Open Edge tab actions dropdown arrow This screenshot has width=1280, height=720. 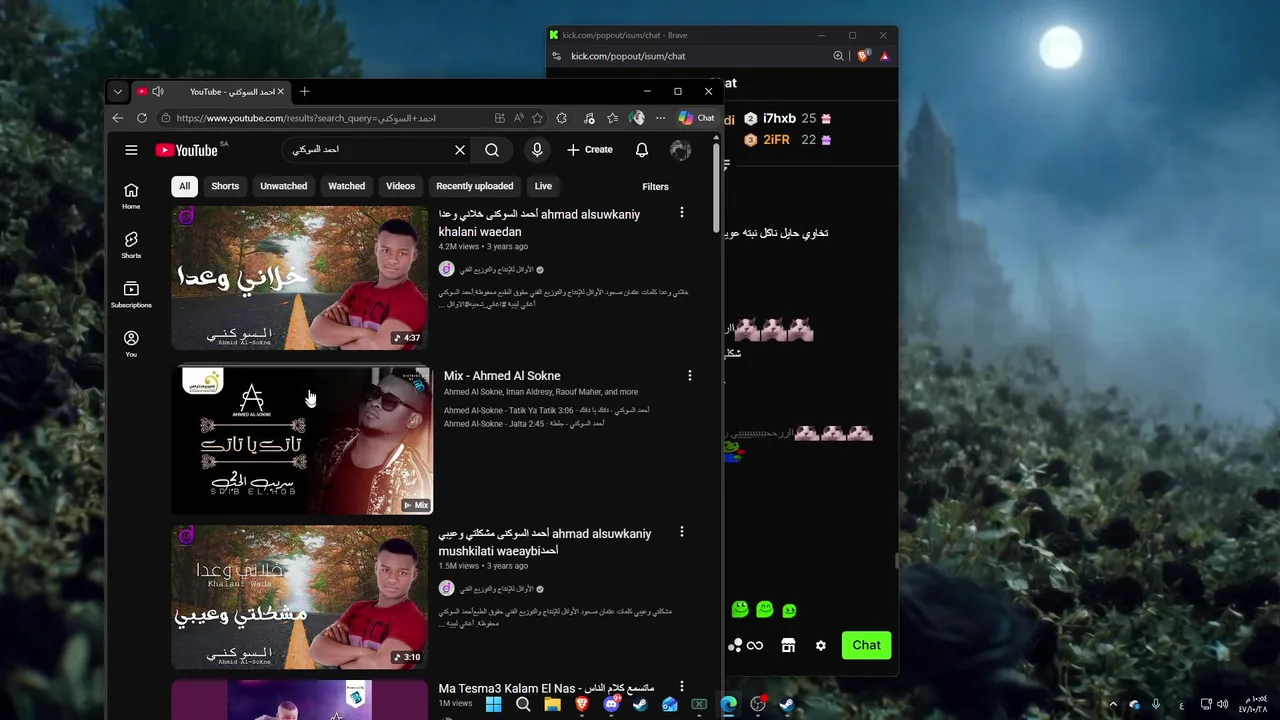coord(118,91)
